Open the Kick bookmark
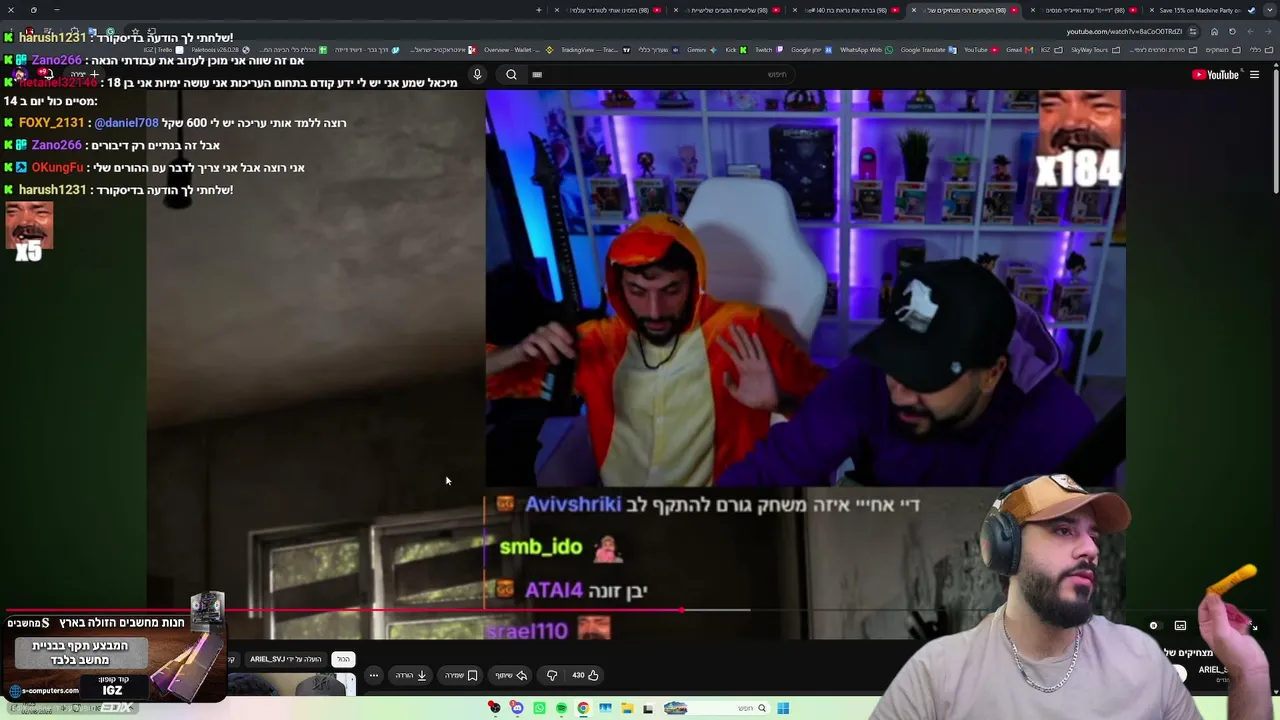This screenshot has width=1280, height=720. (735, 49)
